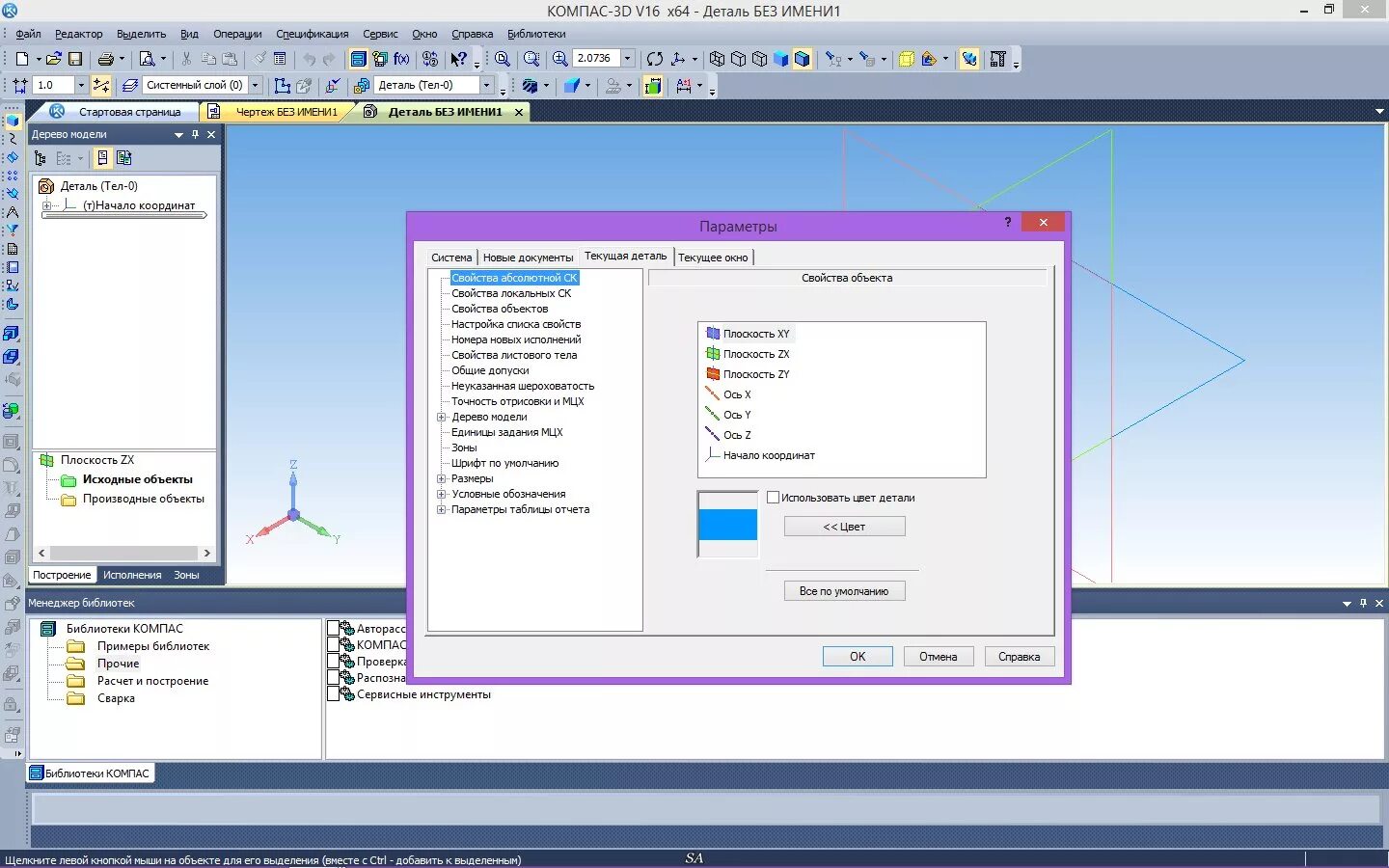The height and width of the screenshot is (868, 1389).
Task: Click the Copy Properties brush icon
Action: point(259,59)
